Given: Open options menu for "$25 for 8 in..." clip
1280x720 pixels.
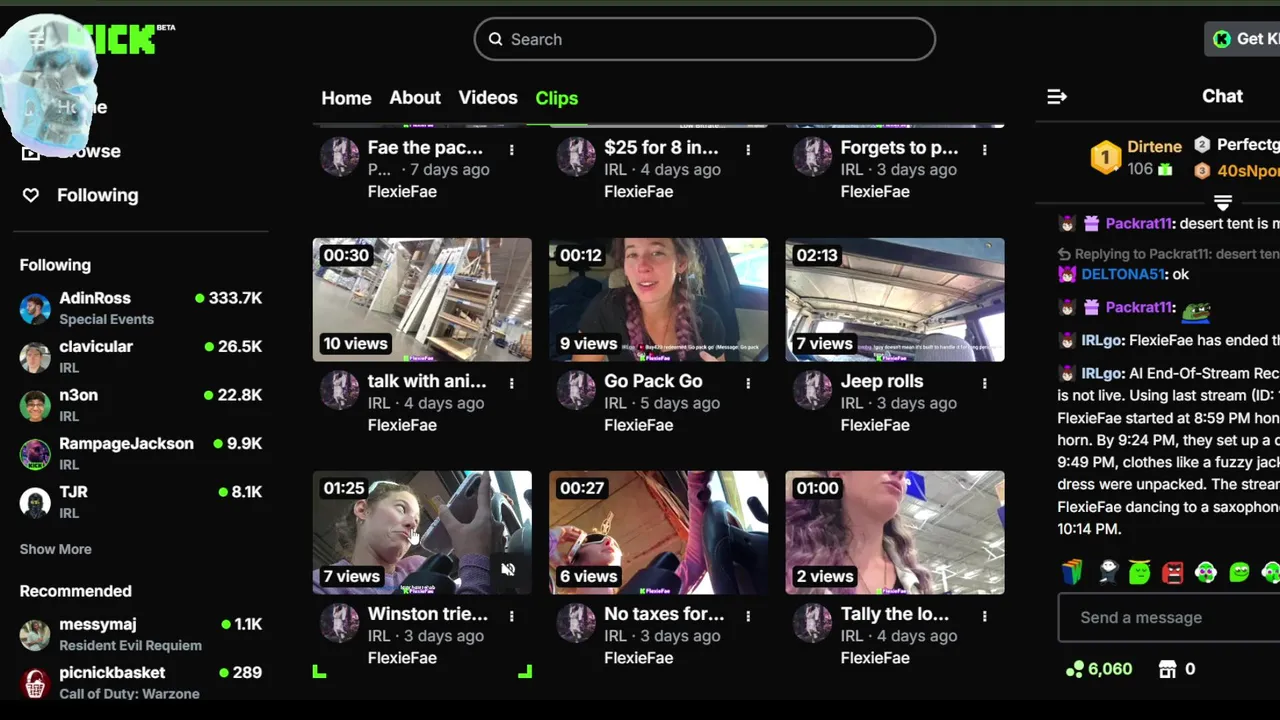Looking at the screenshot, I should click(748, 149).
